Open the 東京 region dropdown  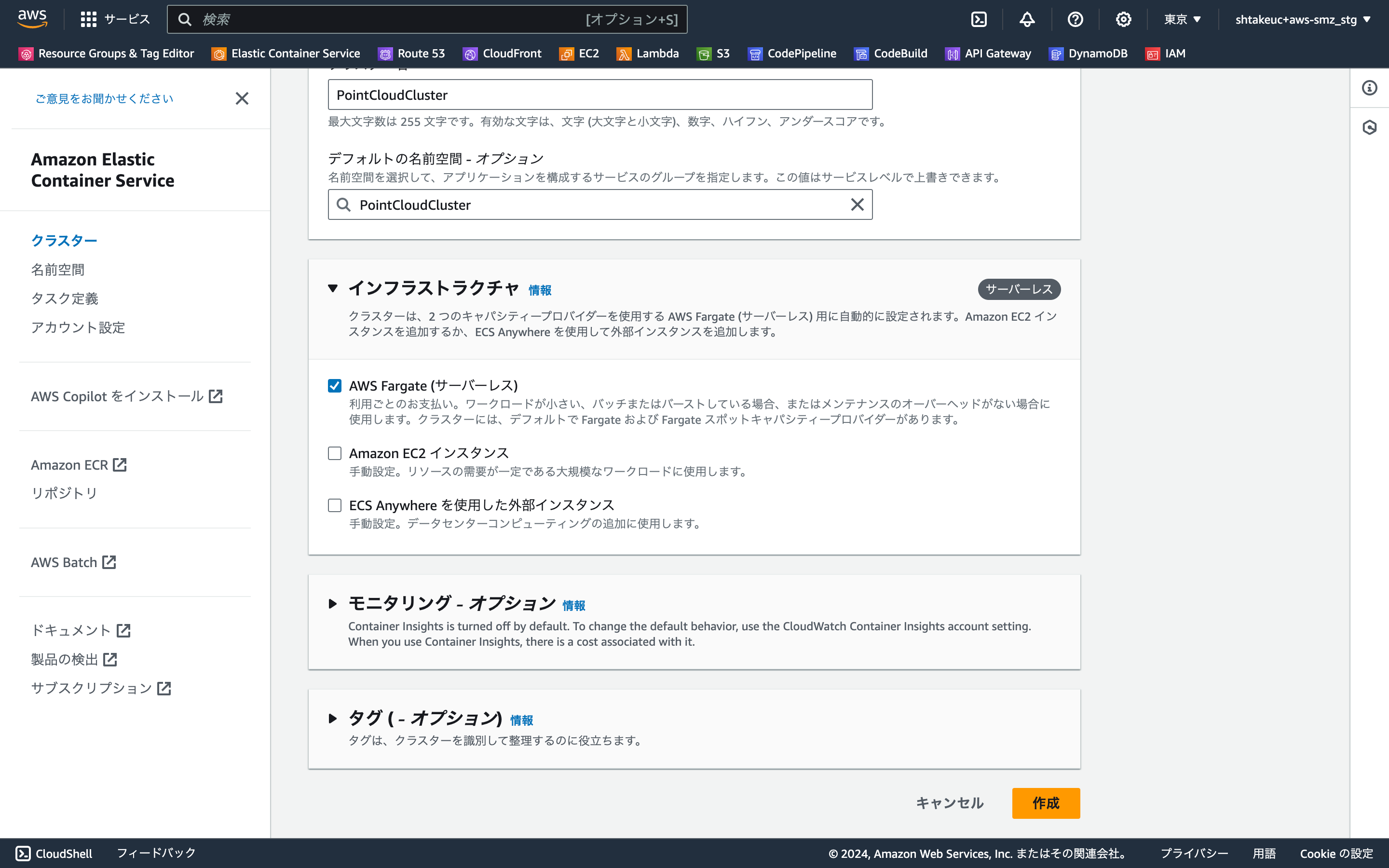[1183, 19]
